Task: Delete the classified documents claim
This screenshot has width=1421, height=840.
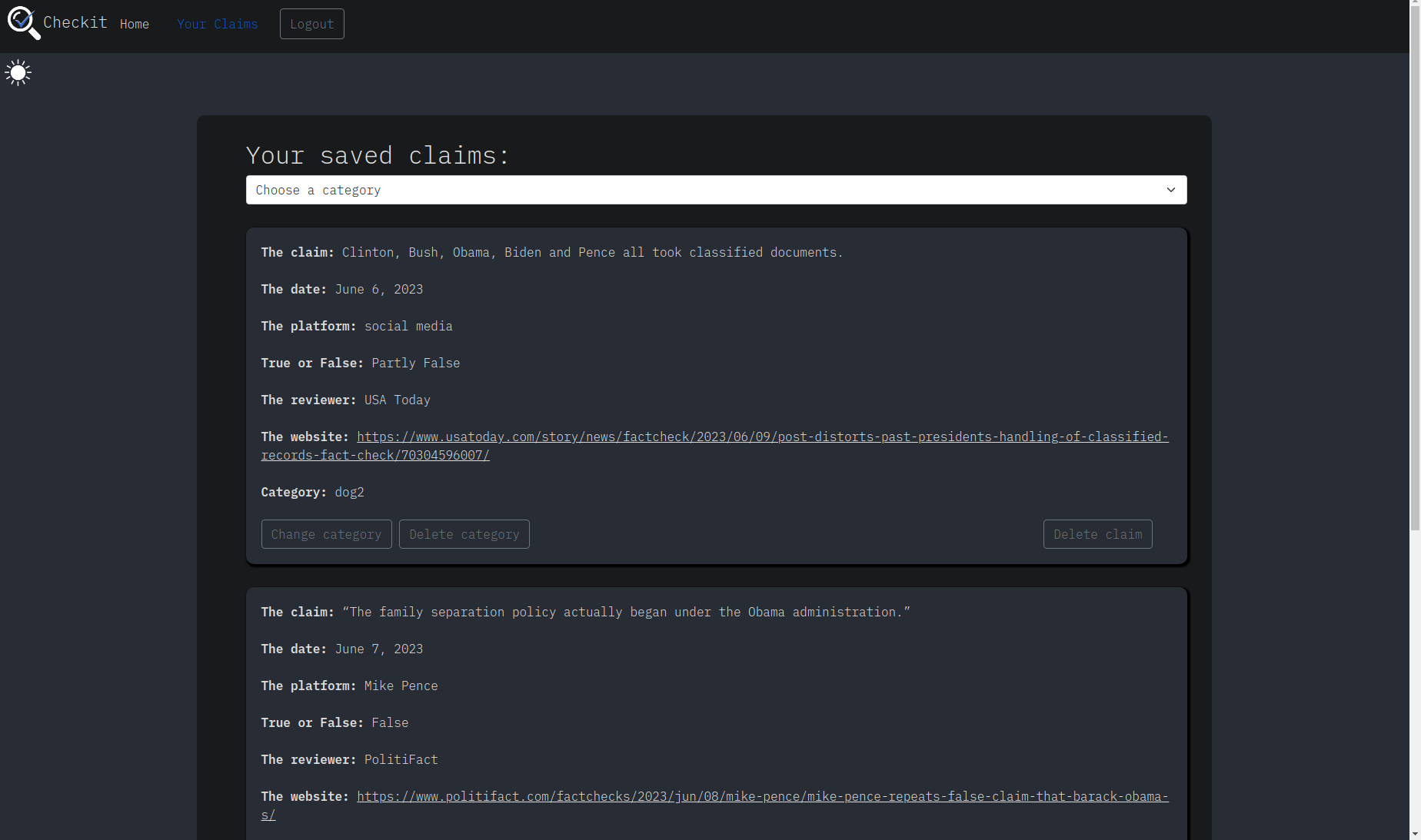Action: coord(1097,535)
